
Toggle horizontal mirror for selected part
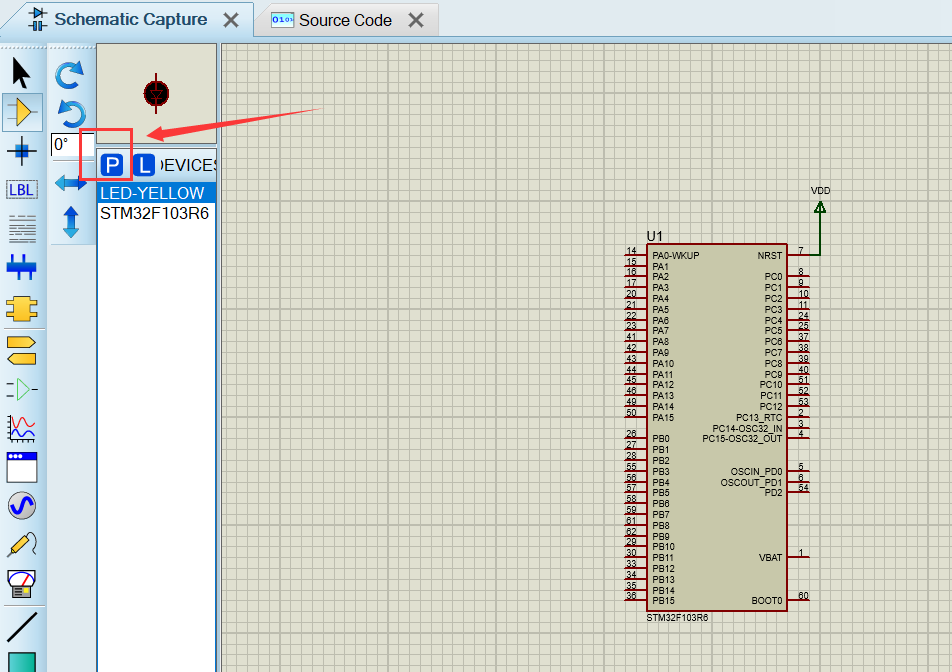(x=71, y=182)
